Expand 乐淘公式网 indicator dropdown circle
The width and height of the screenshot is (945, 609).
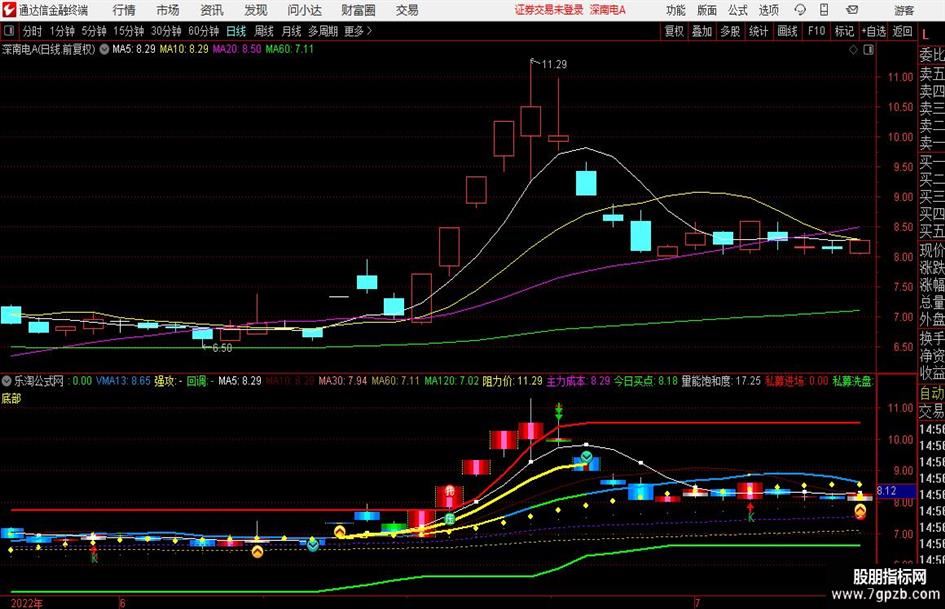coord(7,380)
